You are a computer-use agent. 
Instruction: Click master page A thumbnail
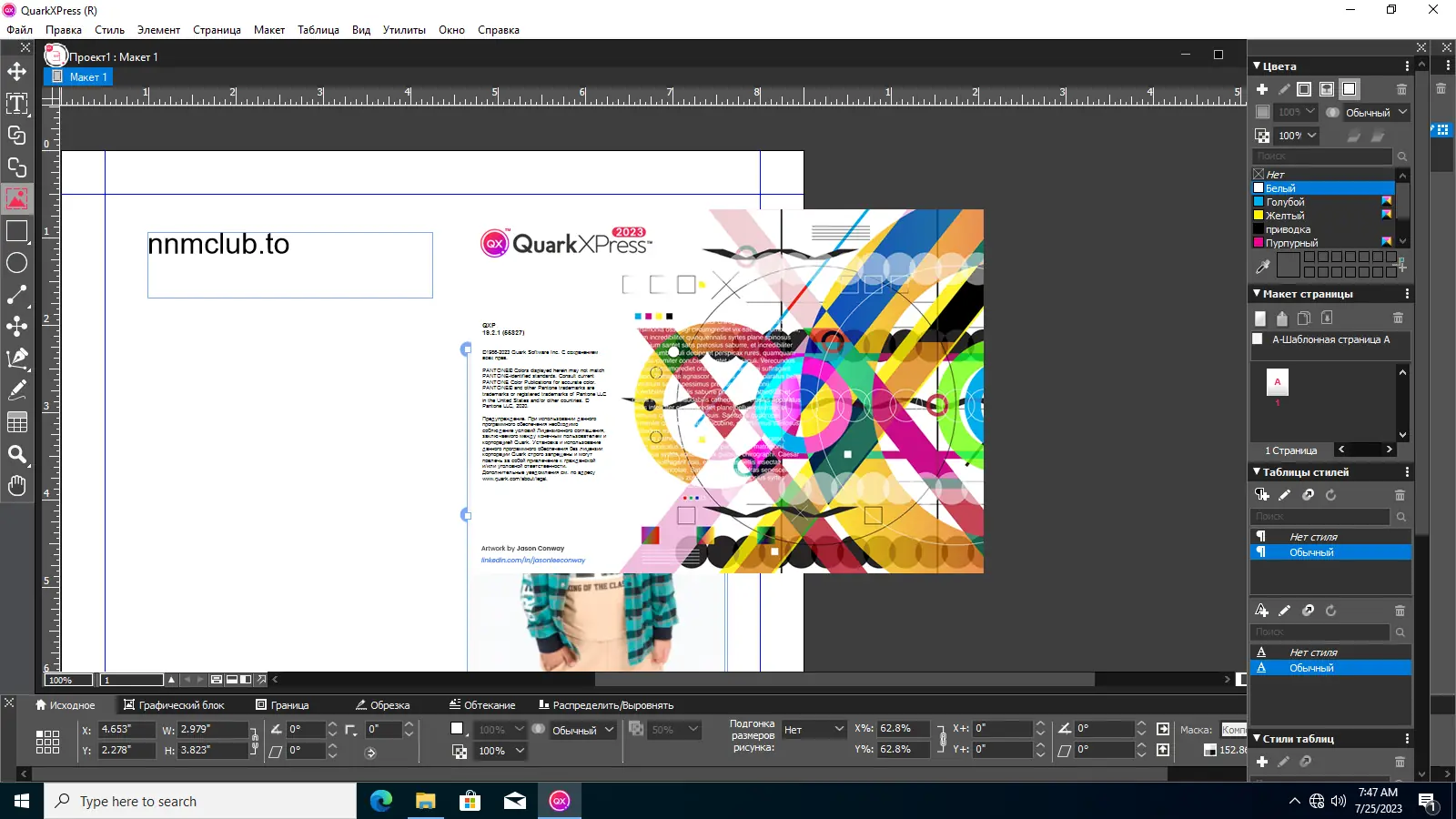coord(1277,382)
